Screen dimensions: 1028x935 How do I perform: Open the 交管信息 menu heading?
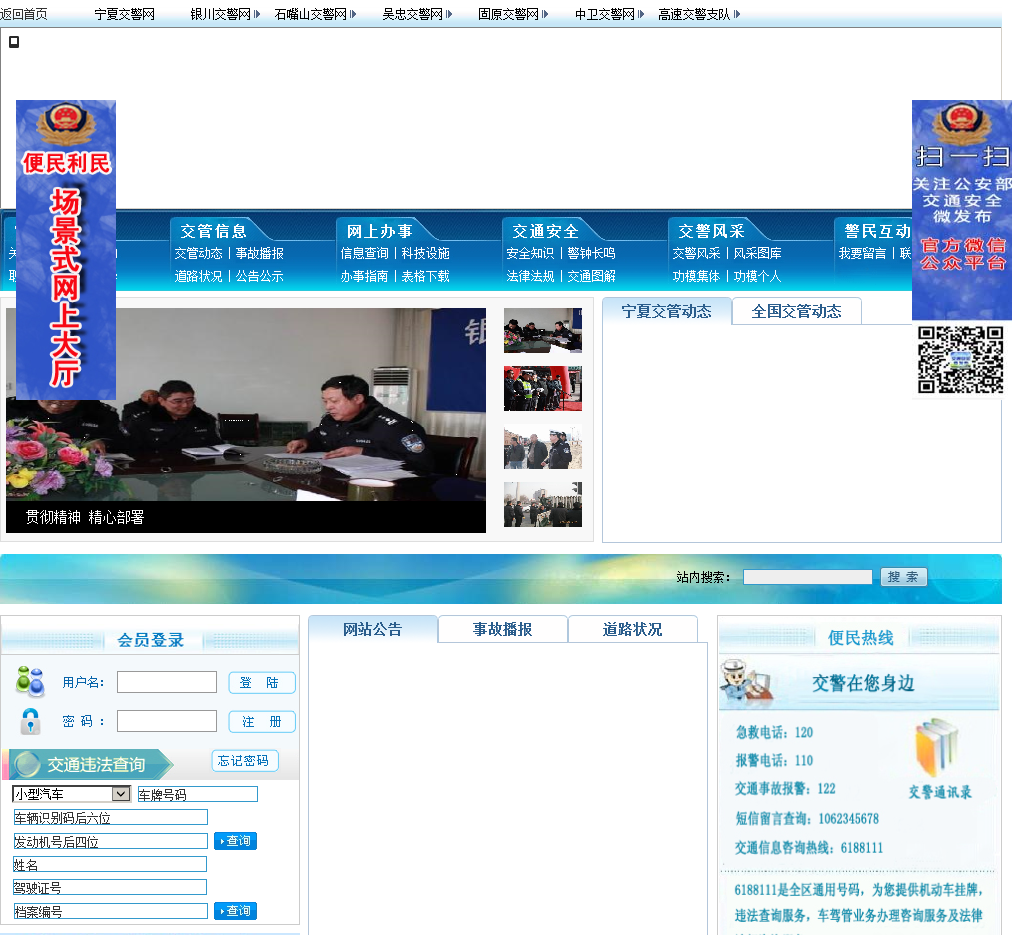[x=214, y=231]
